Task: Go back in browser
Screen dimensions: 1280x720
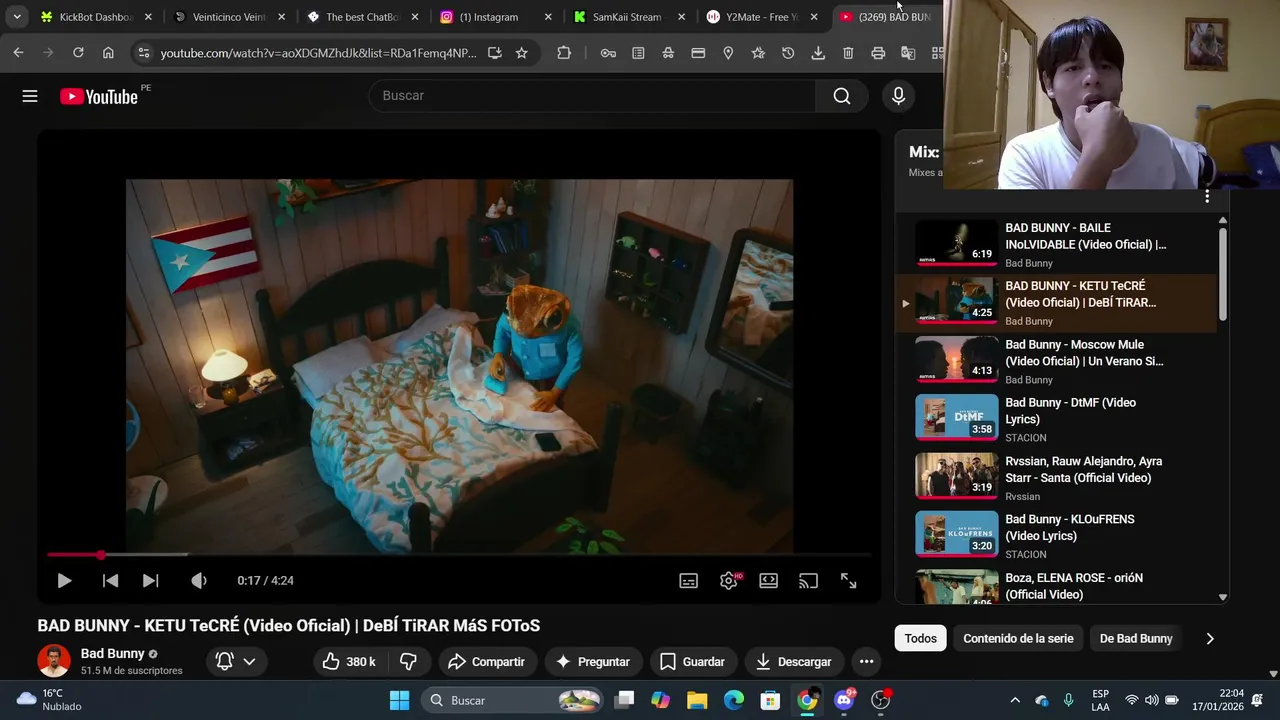Action: point(18,53)
